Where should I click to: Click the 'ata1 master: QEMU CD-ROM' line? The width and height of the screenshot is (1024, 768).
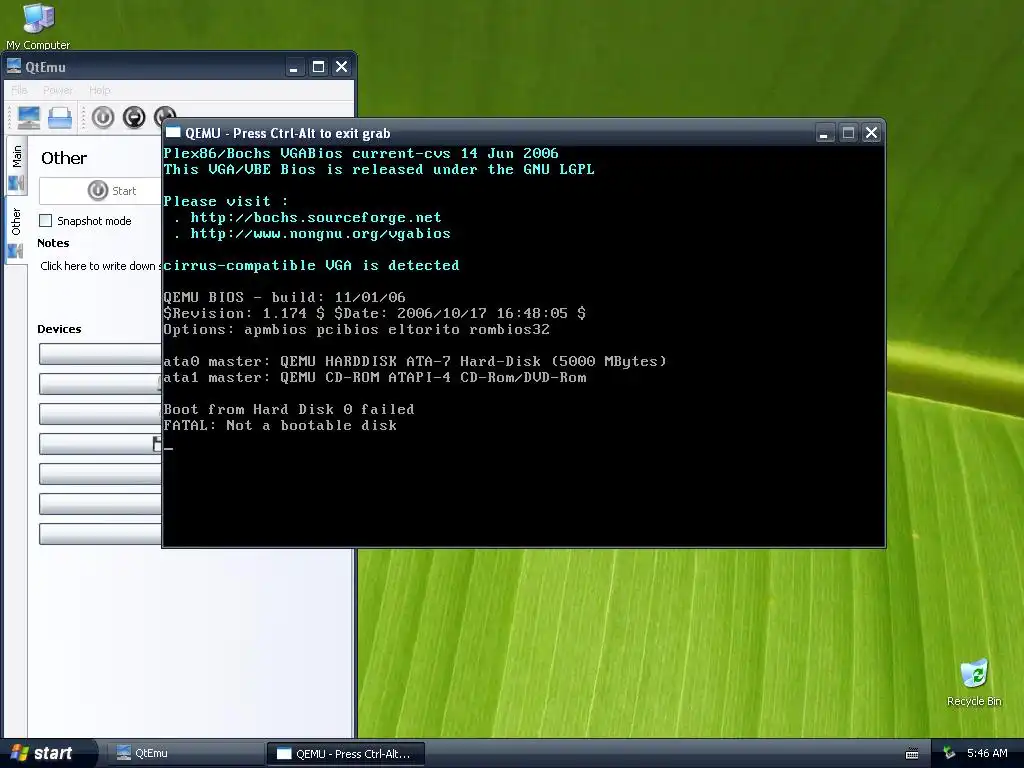(x=375, y=377)
